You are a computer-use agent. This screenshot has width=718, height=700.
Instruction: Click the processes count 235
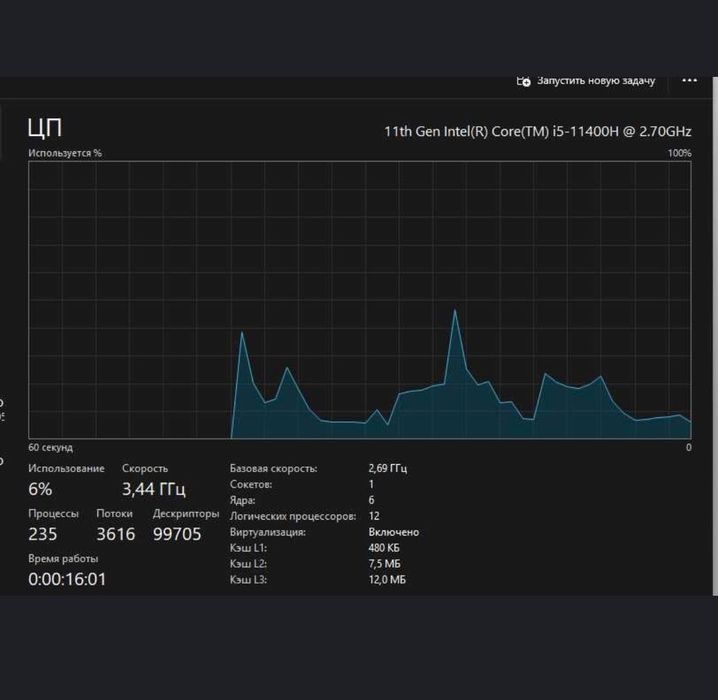point(43,534)
